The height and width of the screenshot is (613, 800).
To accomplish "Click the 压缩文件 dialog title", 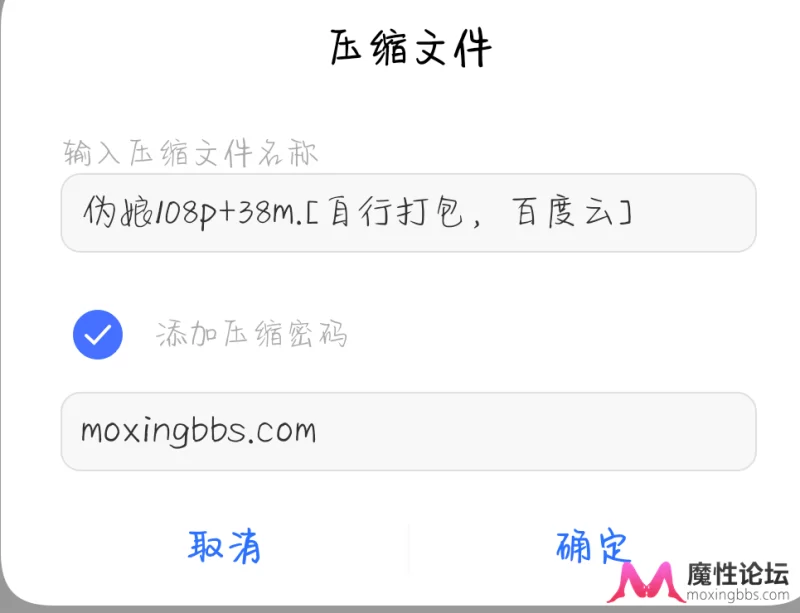I will (411, 48).
